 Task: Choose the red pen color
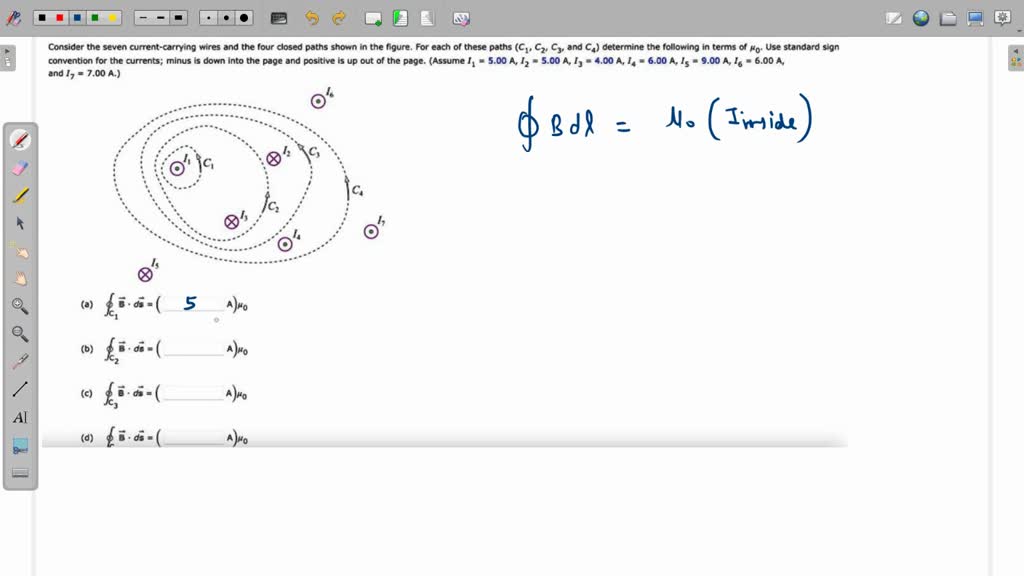click(x=60, y=18)
